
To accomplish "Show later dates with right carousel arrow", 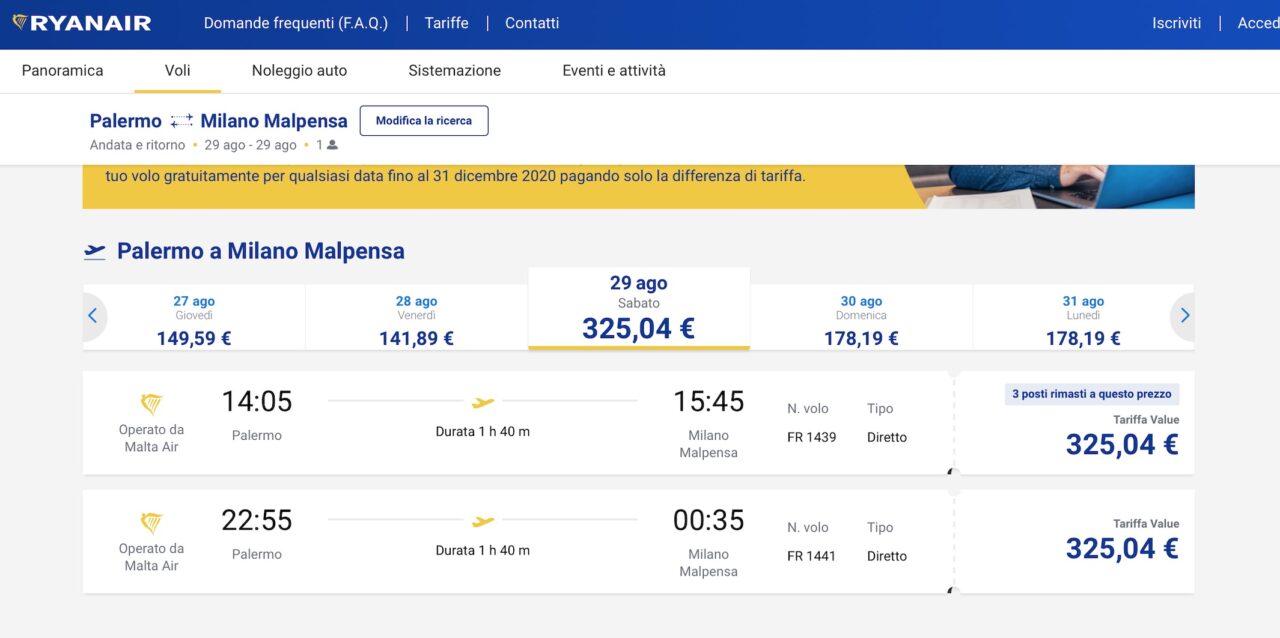I will pyautogui.click(x=1184, y=316).
